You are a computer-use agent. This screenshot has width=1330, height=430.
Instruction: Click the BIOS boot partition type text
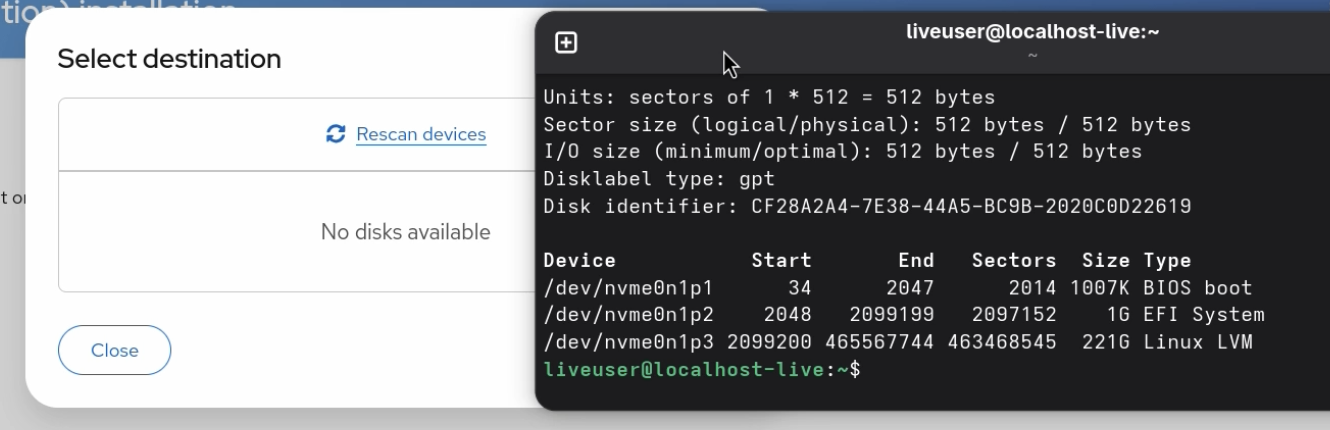click(x=1198, y=288)
